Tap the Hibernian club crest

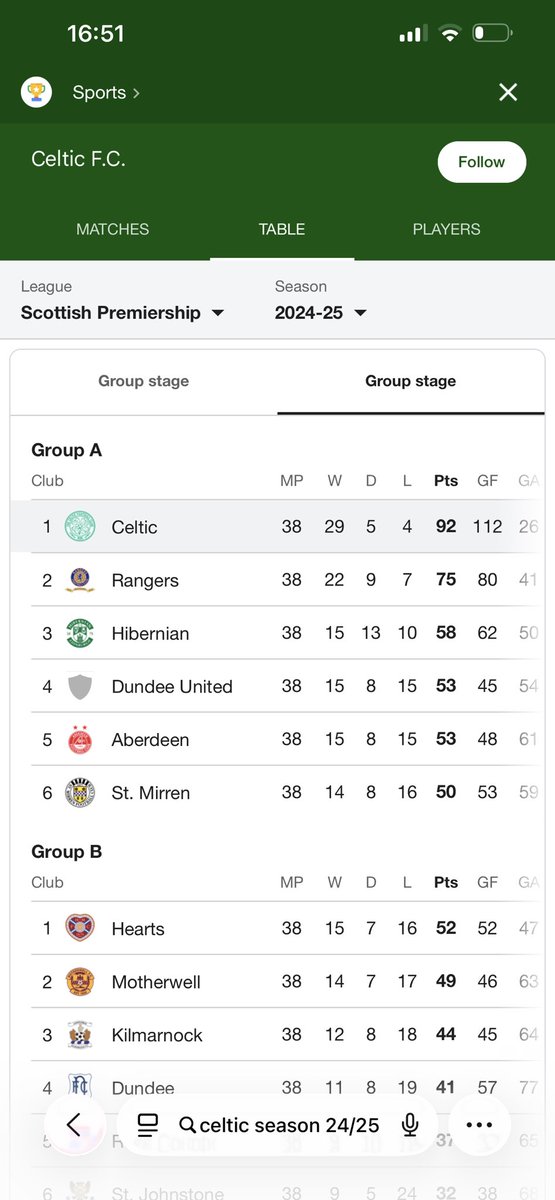click(80, 633)
